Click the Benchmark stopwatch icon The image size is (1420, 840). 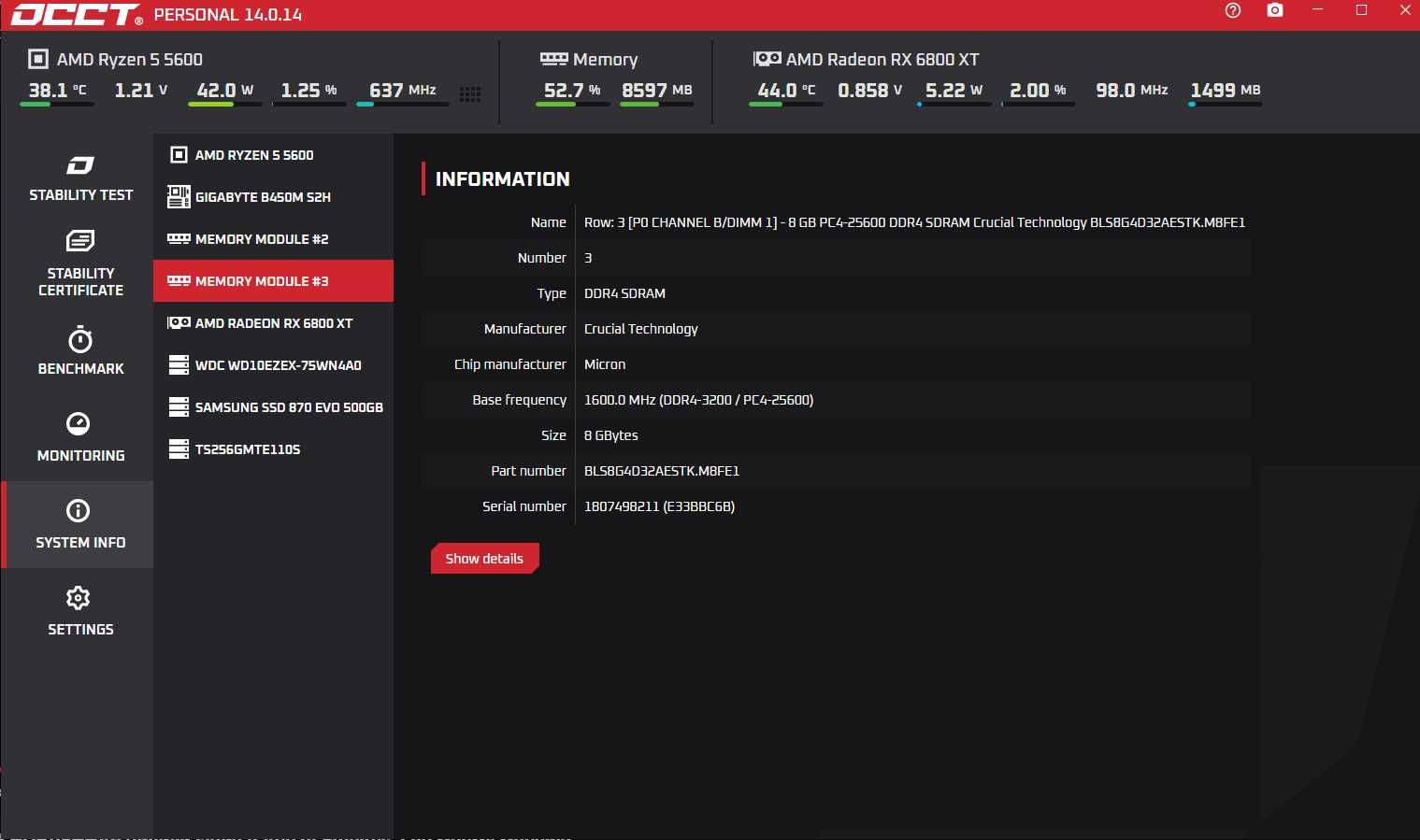pos(80,339)
